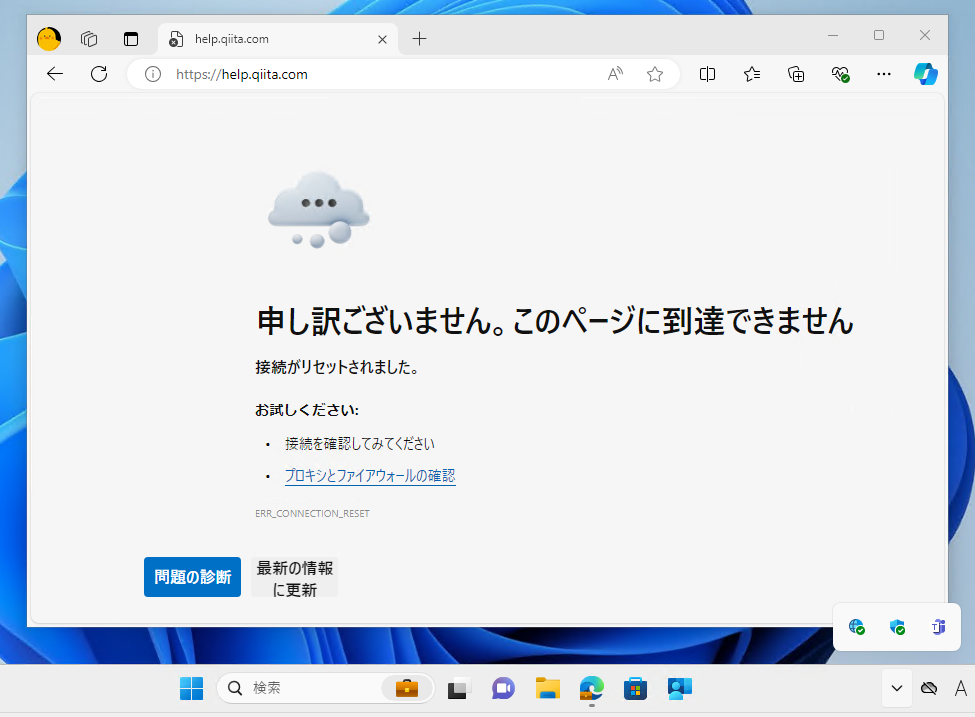Click the cloud sync off tray icon
Viewport: 975px width, 717px height.
point(929,688)
